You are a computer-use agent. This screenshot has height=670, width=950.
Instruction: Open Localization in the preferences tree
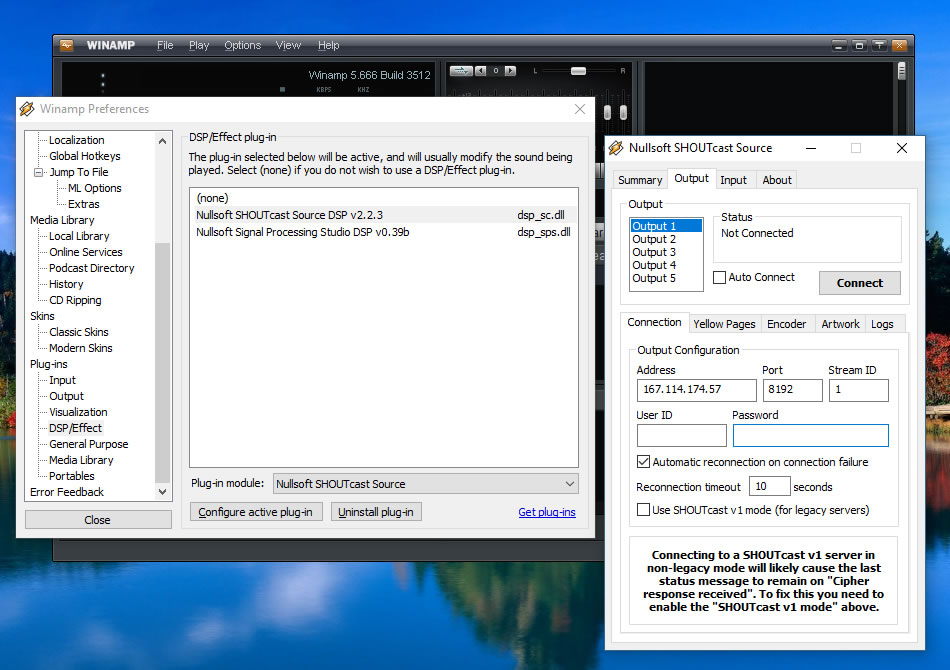pyautogui.click(x=76, y=141)
